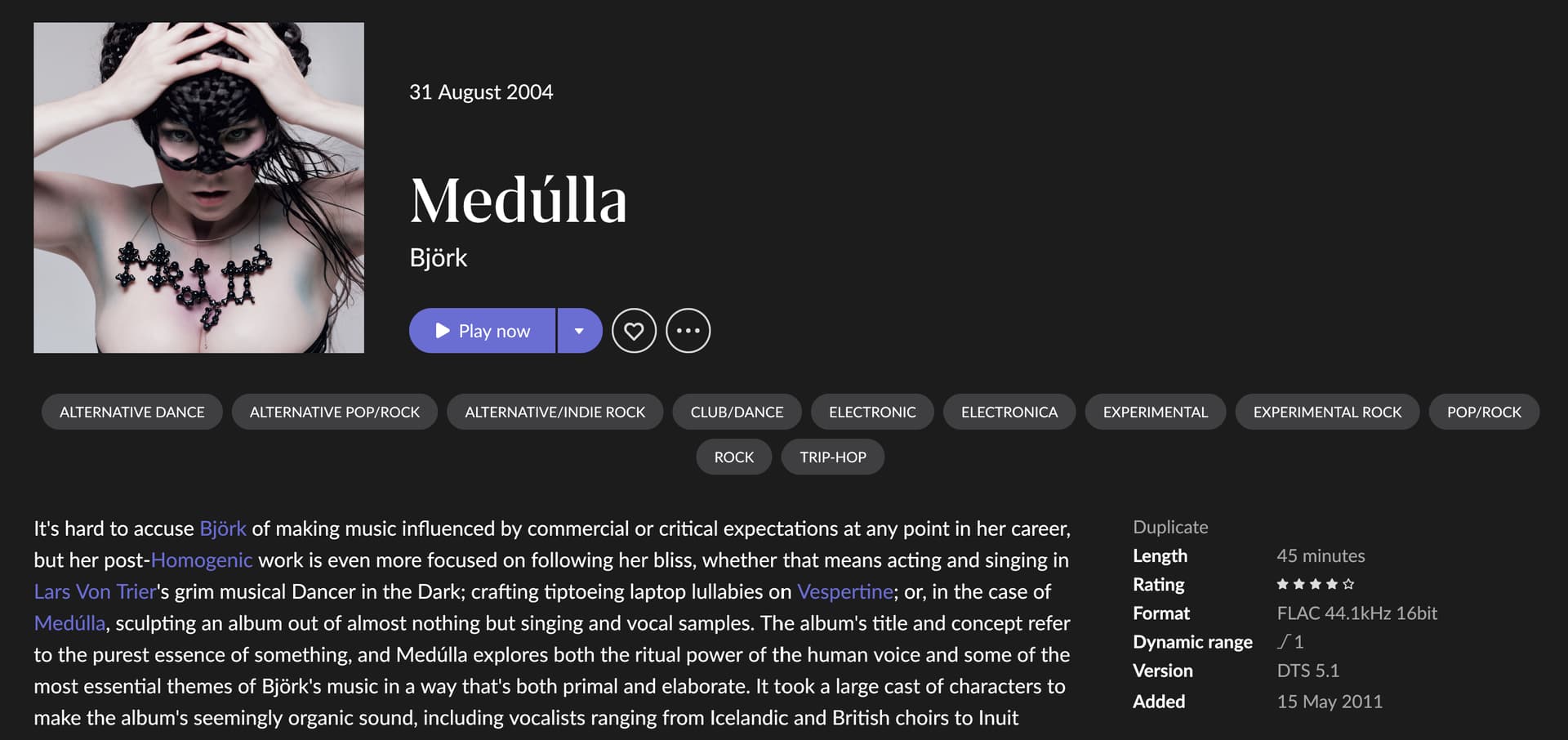Select the first rating star
The image size is (1568, 740).
(1282, 584)
